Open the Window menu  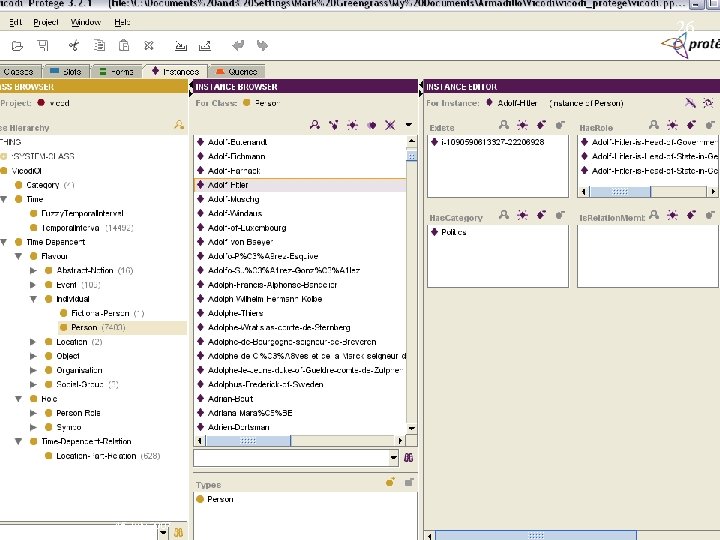tap(85, 22)
